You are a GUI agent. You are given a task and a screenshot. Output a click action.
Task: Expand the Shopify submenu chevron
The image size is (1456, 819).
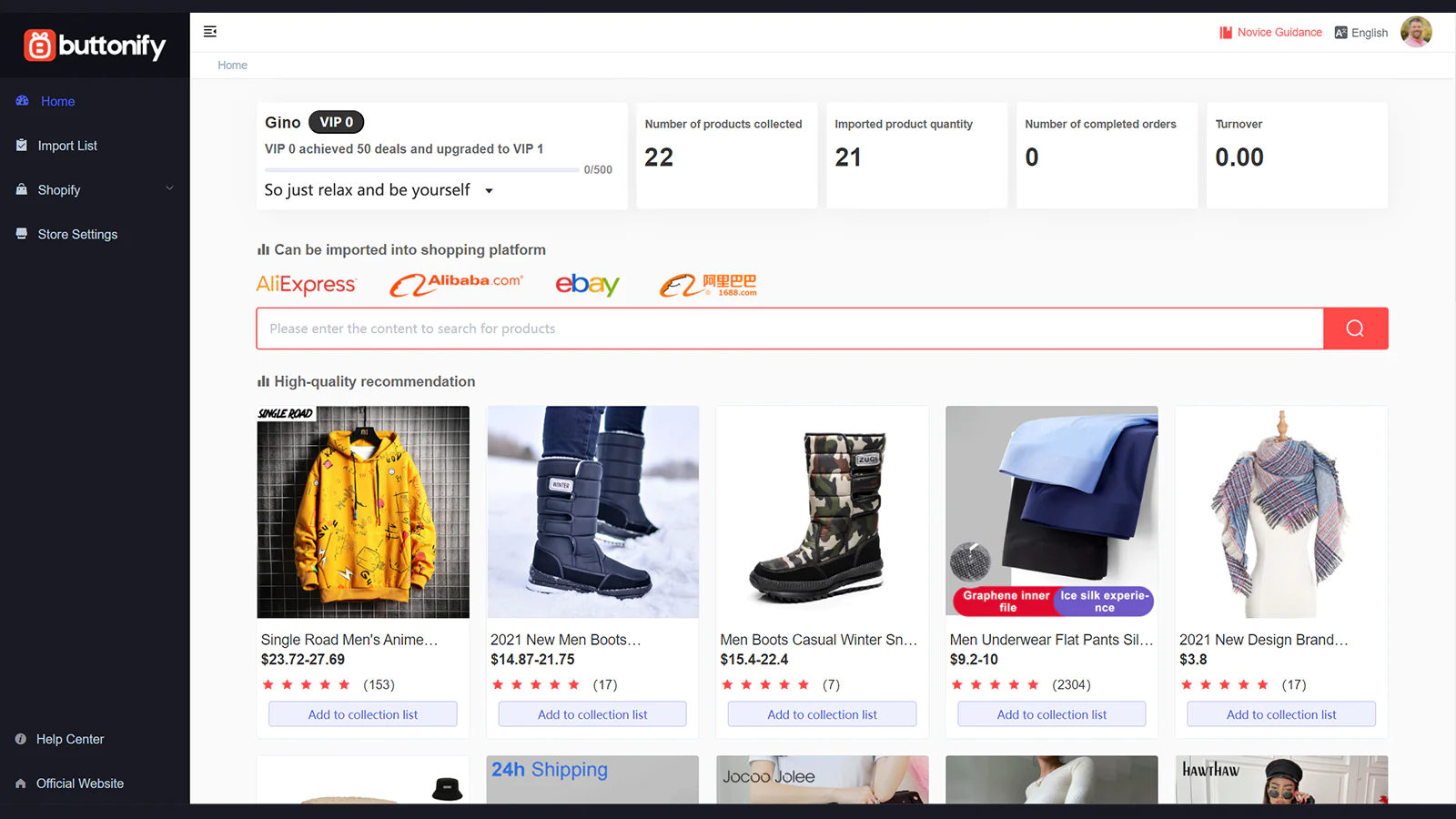coord(169,189)
